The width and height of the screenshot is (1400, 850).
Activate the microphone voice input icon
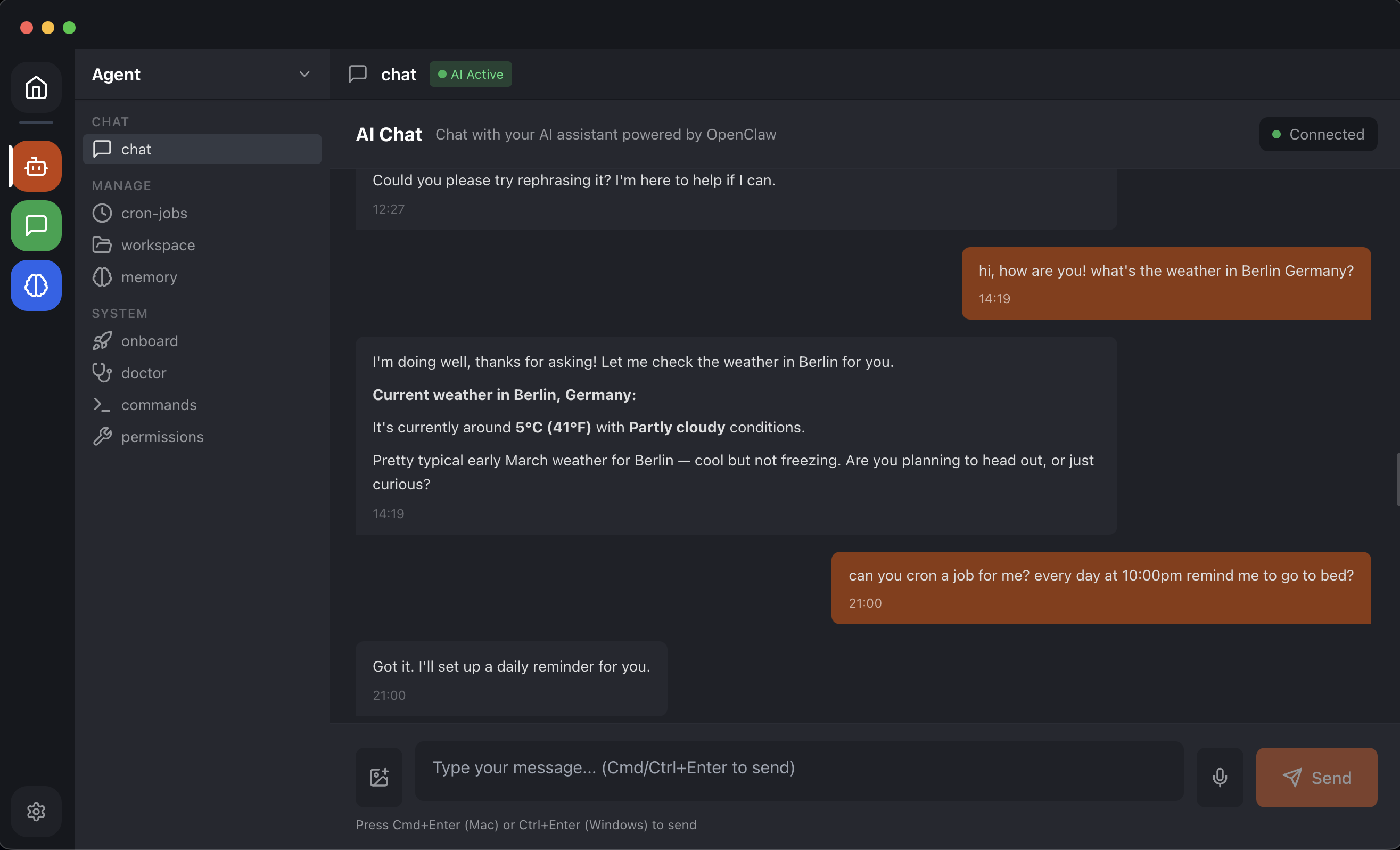(1220, 777)
